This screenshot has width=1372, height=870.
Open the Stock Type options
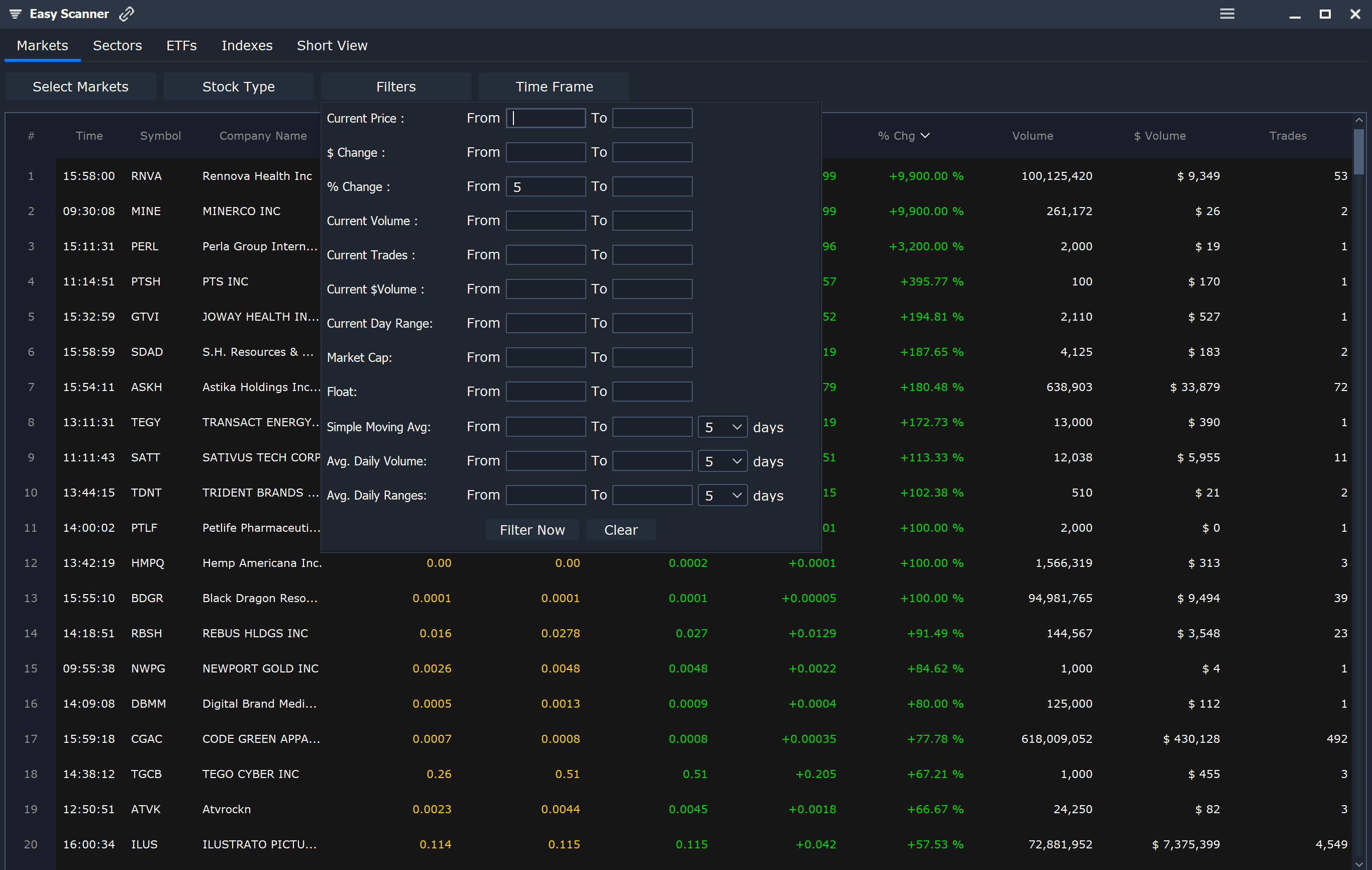(x=238, y=86)
